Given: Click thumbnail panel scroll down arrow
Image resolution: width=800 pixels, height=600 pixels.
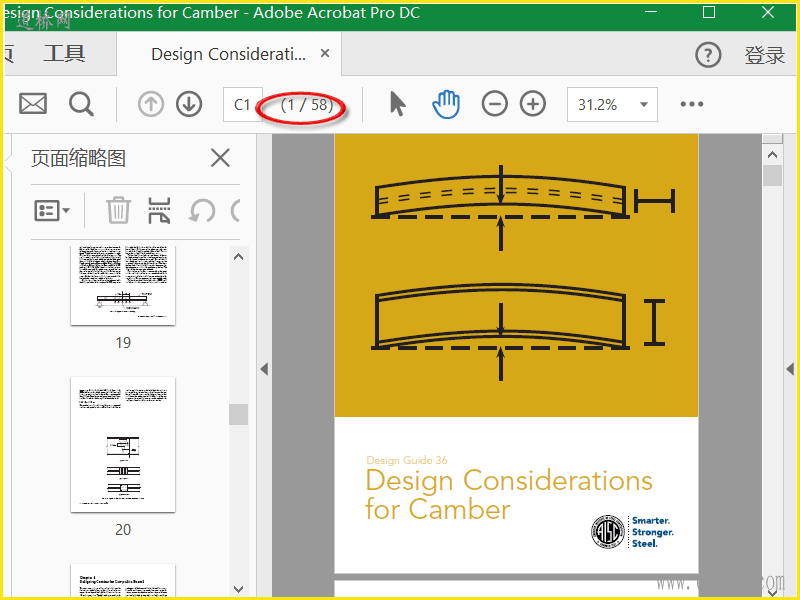Looking at the screenshot, I should [238, 589].
